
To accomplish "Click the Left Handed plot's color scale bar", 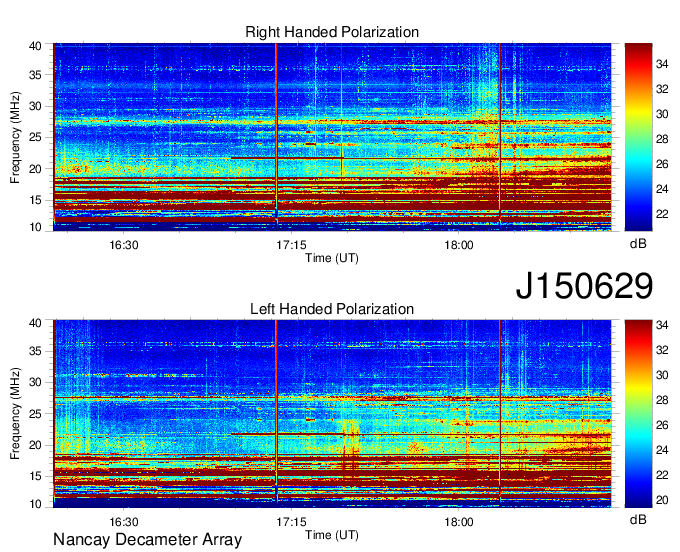I will pyautogui.click(x=638, y=414).
